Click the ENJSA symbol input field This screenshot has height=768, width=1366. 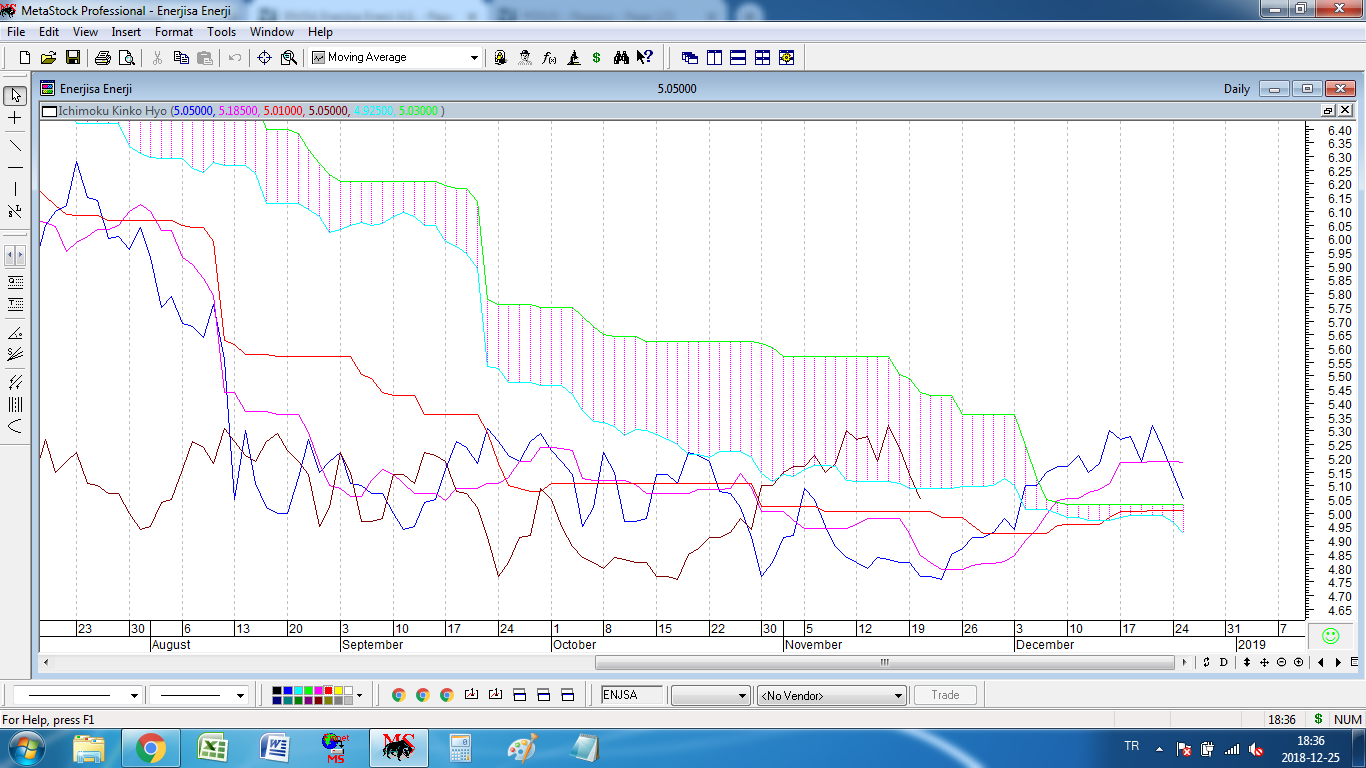632,695
